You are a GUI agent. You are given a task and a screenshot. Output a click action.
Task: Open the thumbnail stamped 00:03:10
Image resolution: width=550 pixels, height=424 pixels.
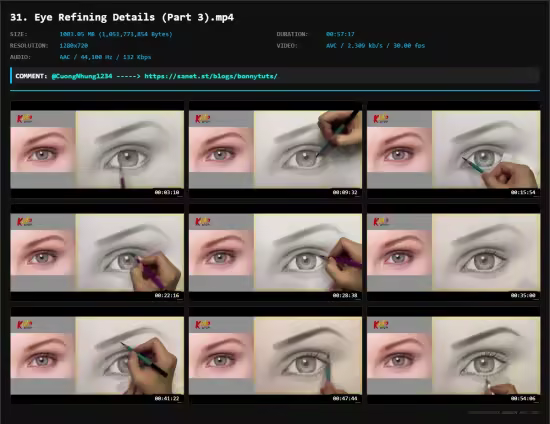click(97, 149)
